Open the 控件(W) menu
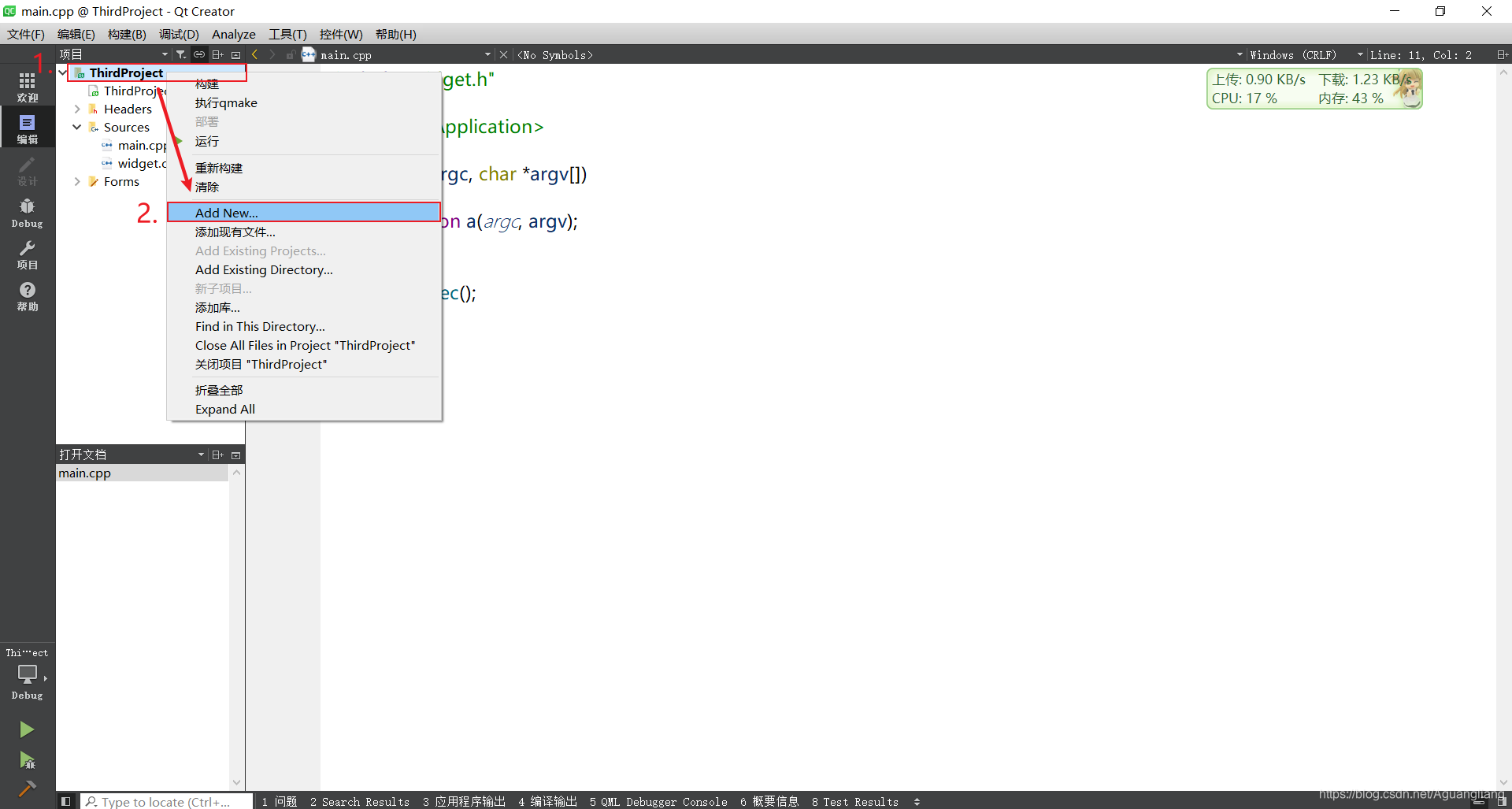The height and width of the screenshot is (809, 1512). (341, 34)
